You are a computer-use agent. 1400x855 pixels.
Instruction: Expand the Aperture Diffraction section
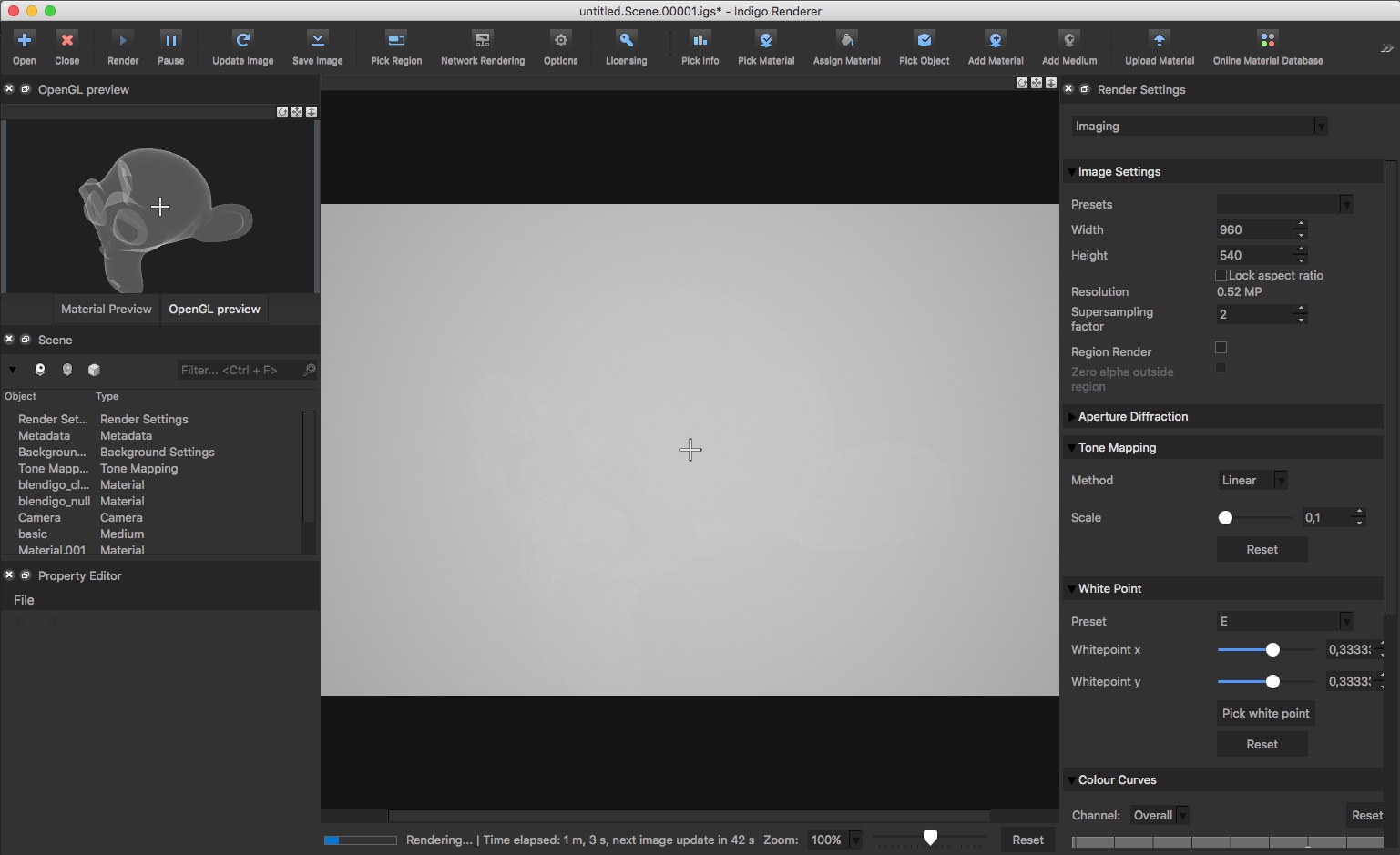(x=1132, y=417)
